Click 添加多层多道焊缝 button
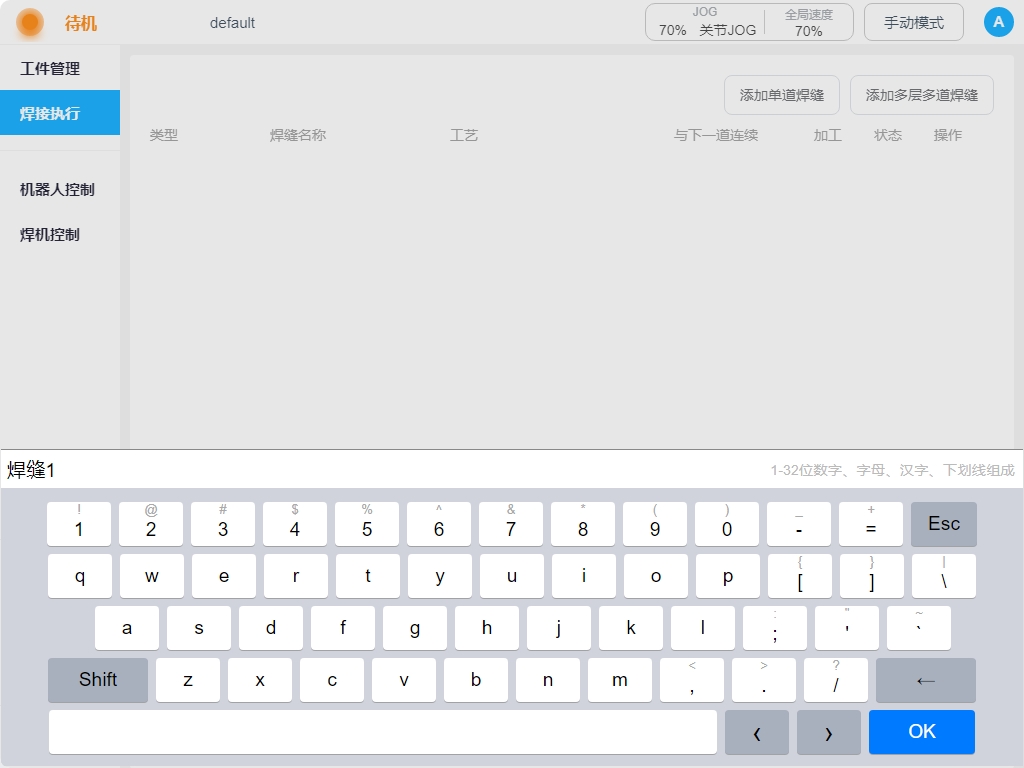The height and width of the screenshot is (768, 1024). (x=921, y=95)
